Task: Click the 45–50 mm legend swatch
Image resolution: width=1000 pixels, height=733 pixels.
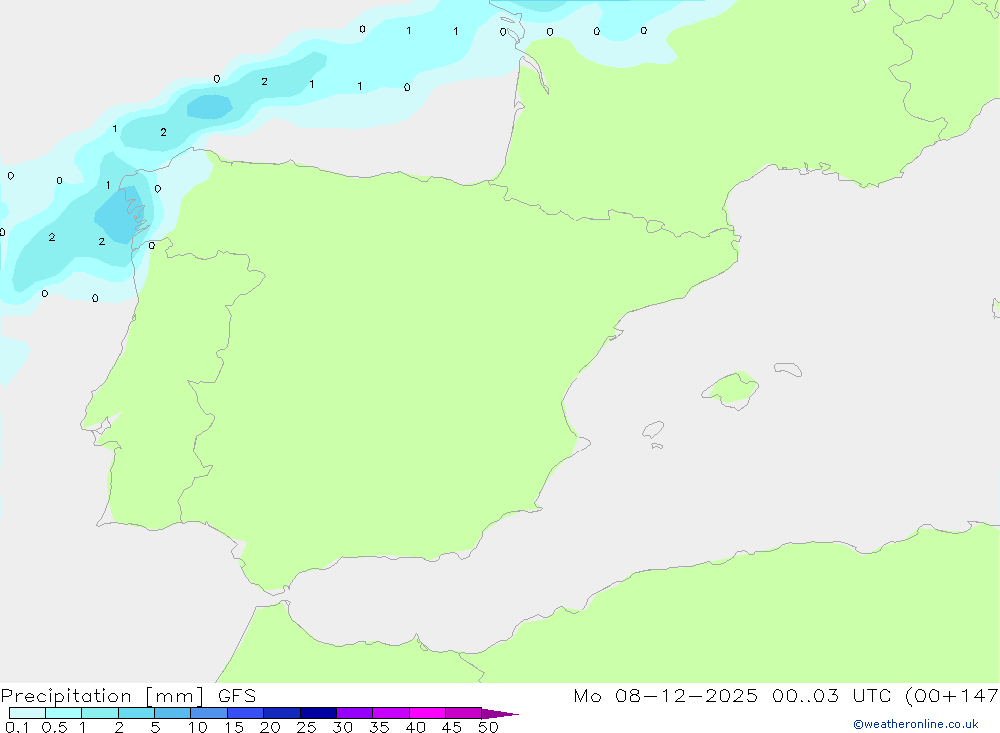Action: tap(463, 713)
